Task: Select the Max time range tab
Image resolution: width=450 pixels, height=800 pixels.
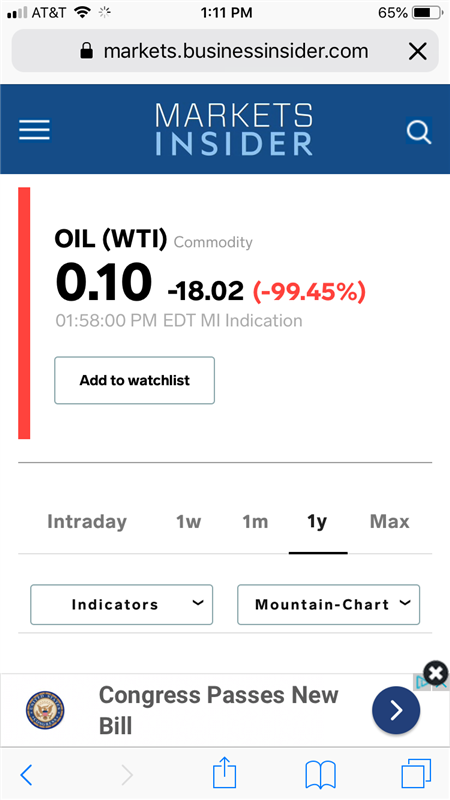Action: coord(389,521)
